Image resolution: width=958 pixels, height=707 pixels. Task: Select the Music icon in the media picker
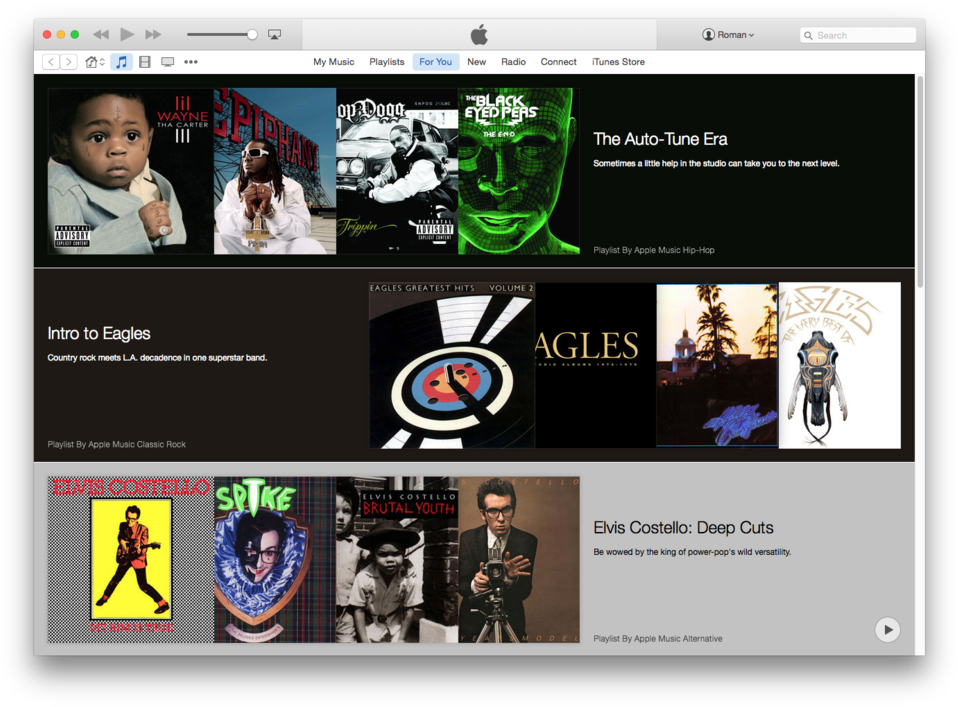coord(122,61)
